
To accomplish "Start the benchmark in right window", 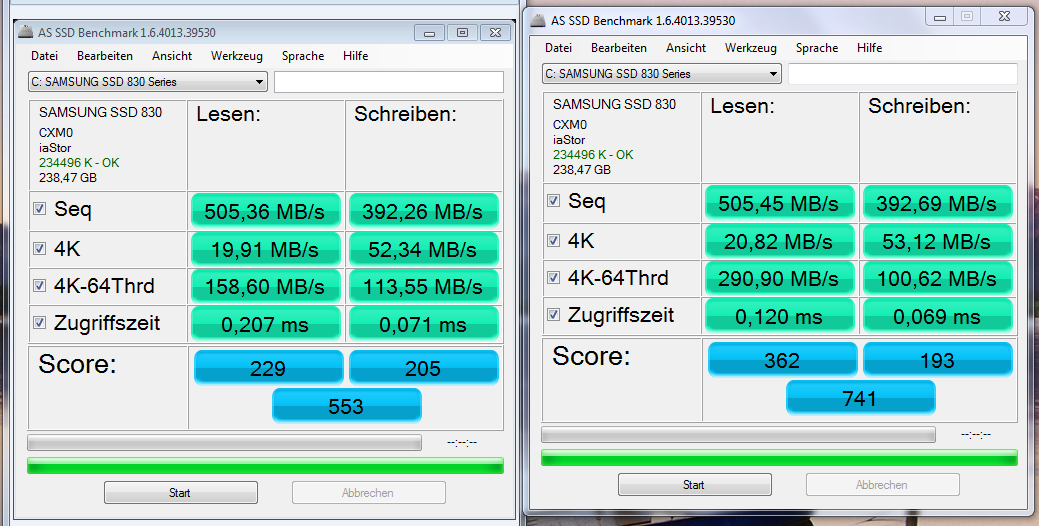I will click(694, 484).
